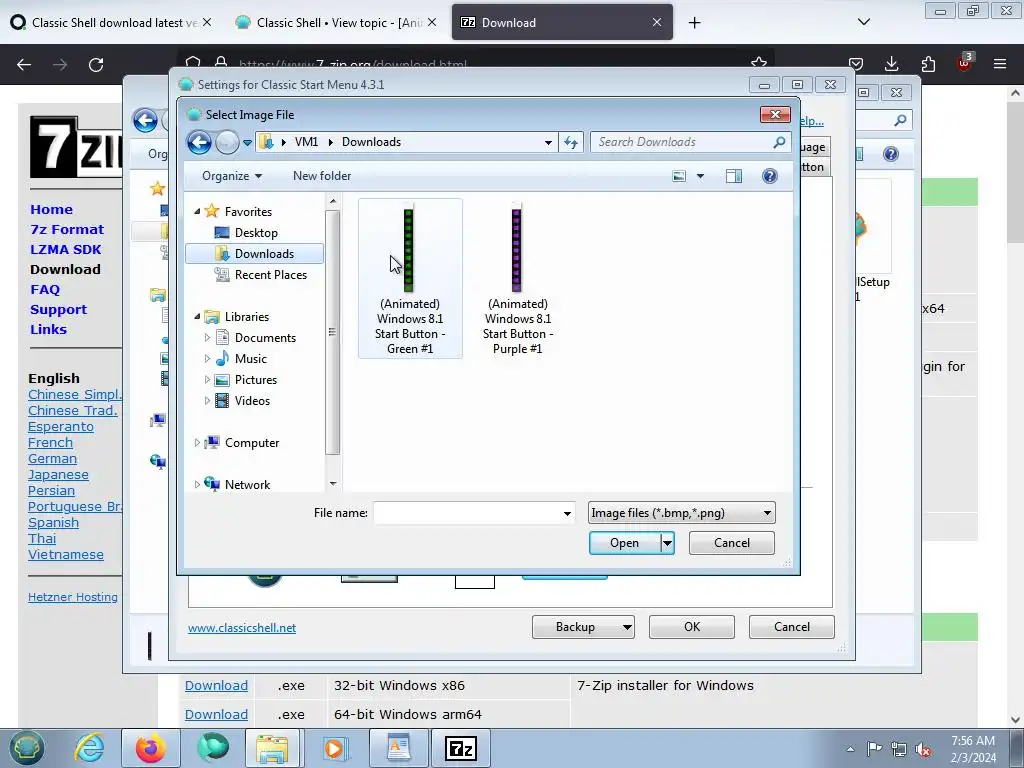Screen dimensions: 1024x768
Task: Open the Organize menu
Action: pyautogui.click(x=232, y=176)
